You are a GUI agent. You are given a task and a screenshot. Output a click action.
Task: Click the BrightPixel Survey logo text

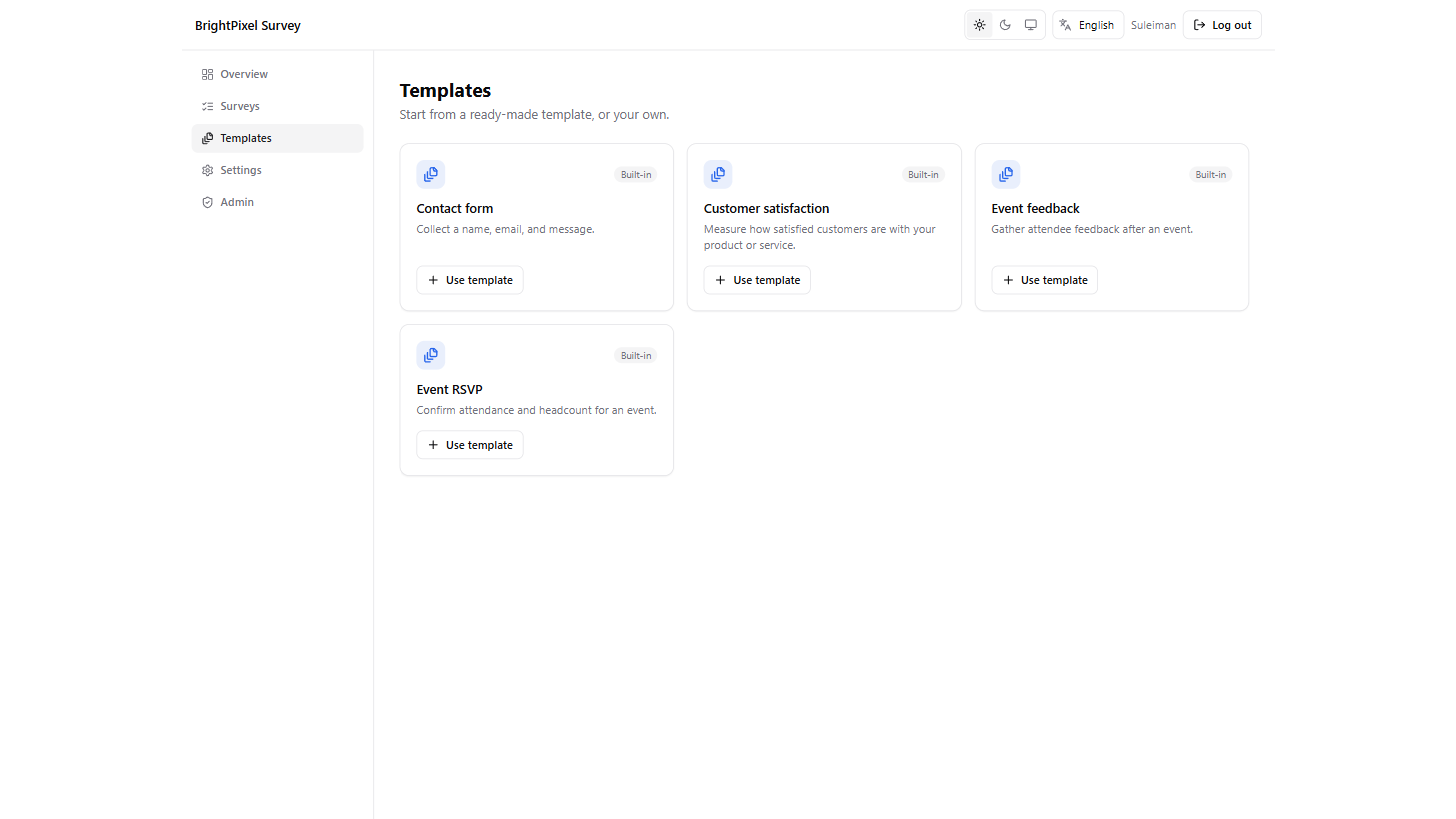click(x=248, y=25)
